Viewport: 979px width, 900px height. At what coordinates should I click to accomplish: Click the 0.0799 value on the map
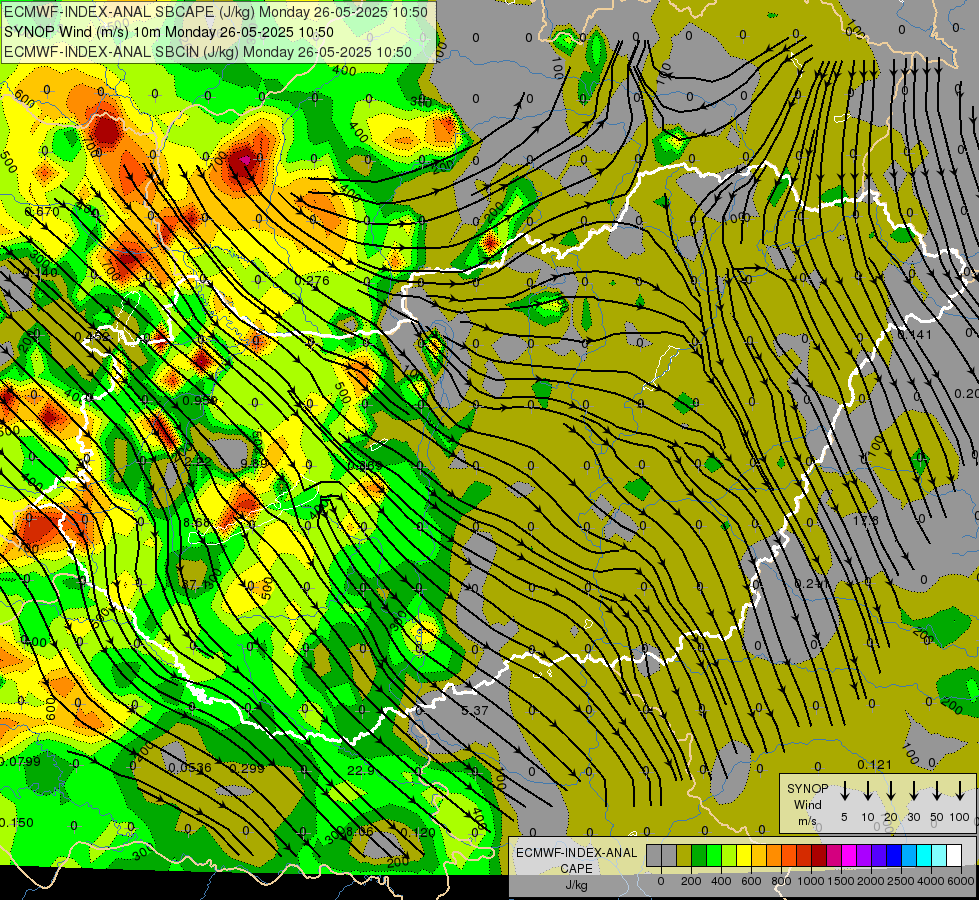pyautogui.click(x=20, y=761)
